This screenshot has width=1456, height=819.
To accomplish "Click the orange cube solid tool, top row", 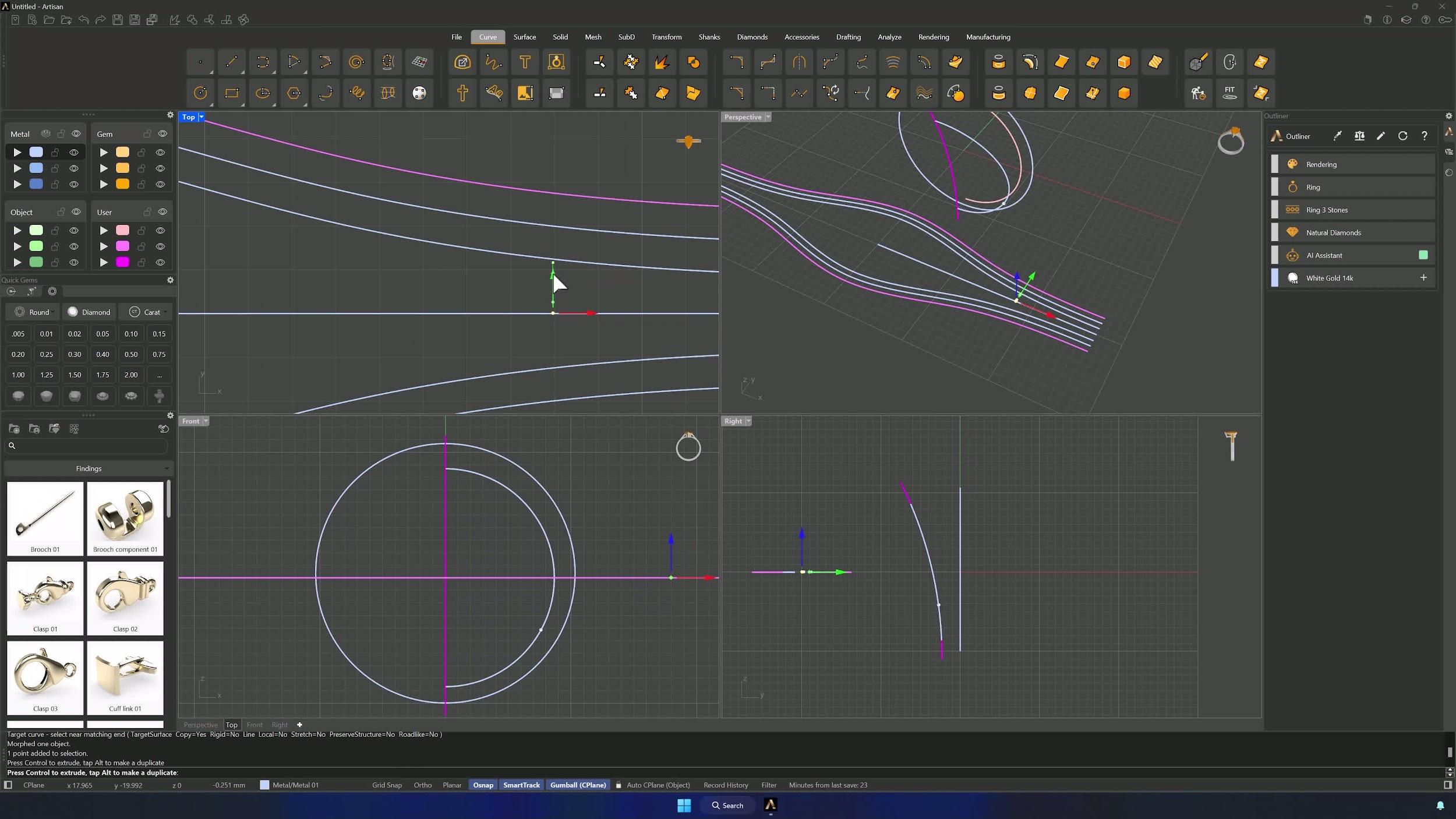I will coord(1124,62).
